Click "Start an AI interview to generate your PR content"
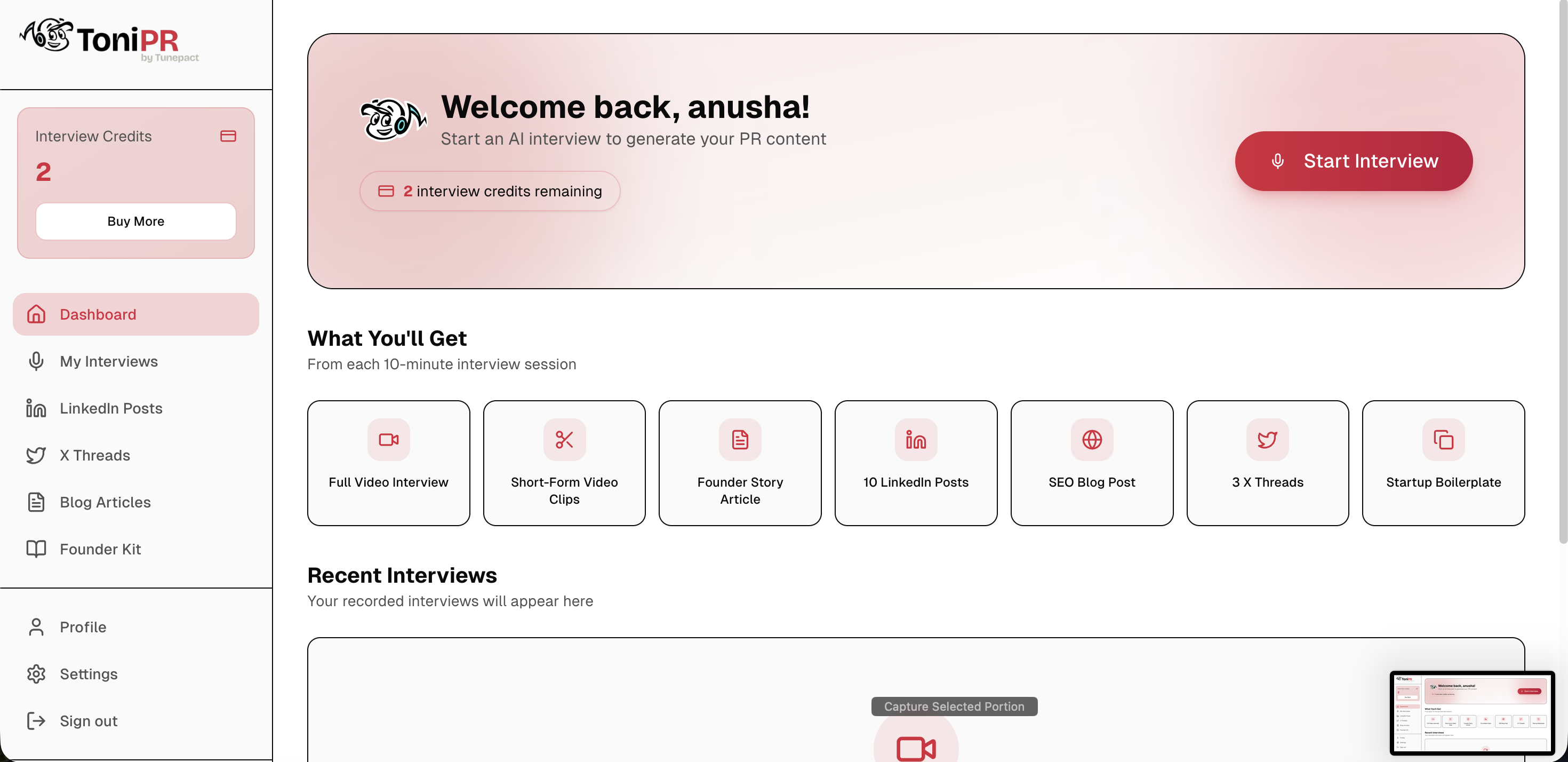The width and height of the screenshot is (1568, 762). [633, 139]
